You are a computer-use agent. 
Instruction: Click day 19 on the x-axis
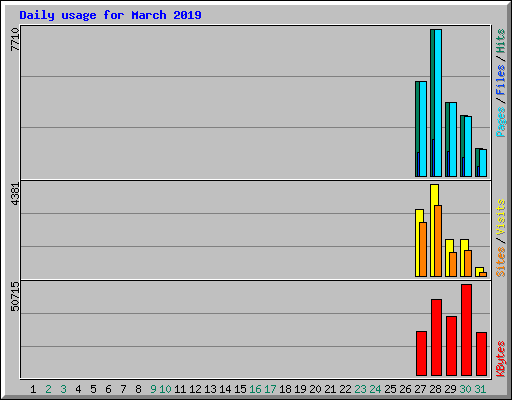(300, 389)
